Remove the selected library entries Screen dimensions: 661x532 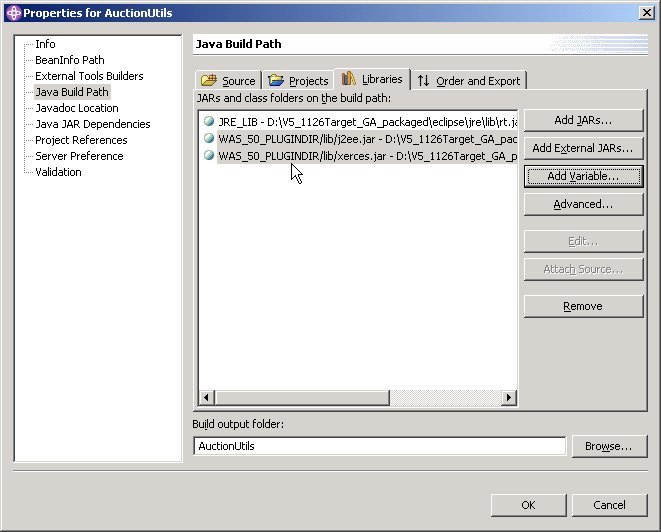(583, 306)
